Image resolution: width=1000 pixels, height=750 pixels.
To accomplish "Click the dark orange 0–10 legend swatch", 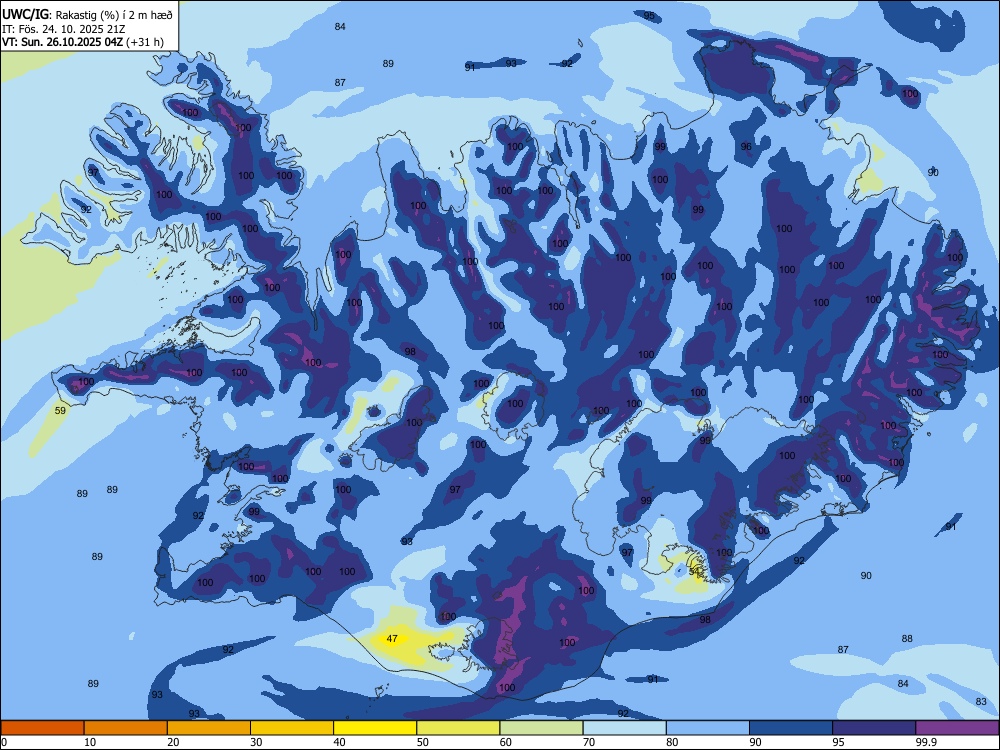I will tap(42, 728).
